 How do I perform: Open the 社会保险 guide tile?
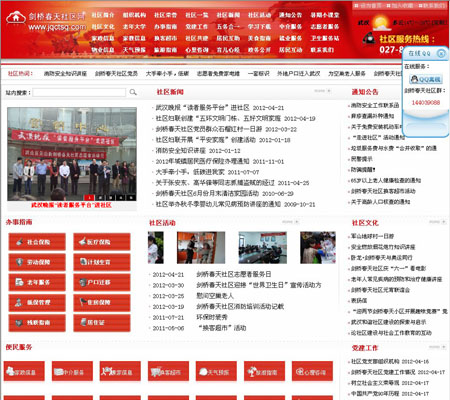[x=37, y=242]
